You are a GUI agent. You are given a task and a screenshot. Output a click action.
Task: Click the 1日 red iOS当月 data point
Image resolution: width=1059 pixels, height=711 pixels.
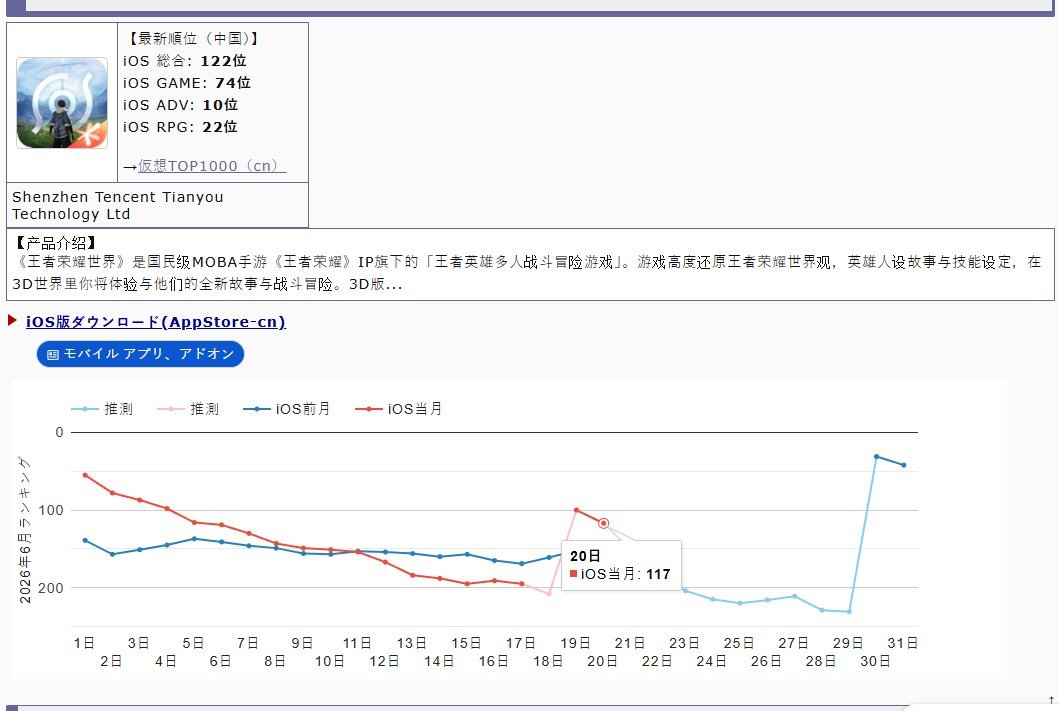[85, 475]
